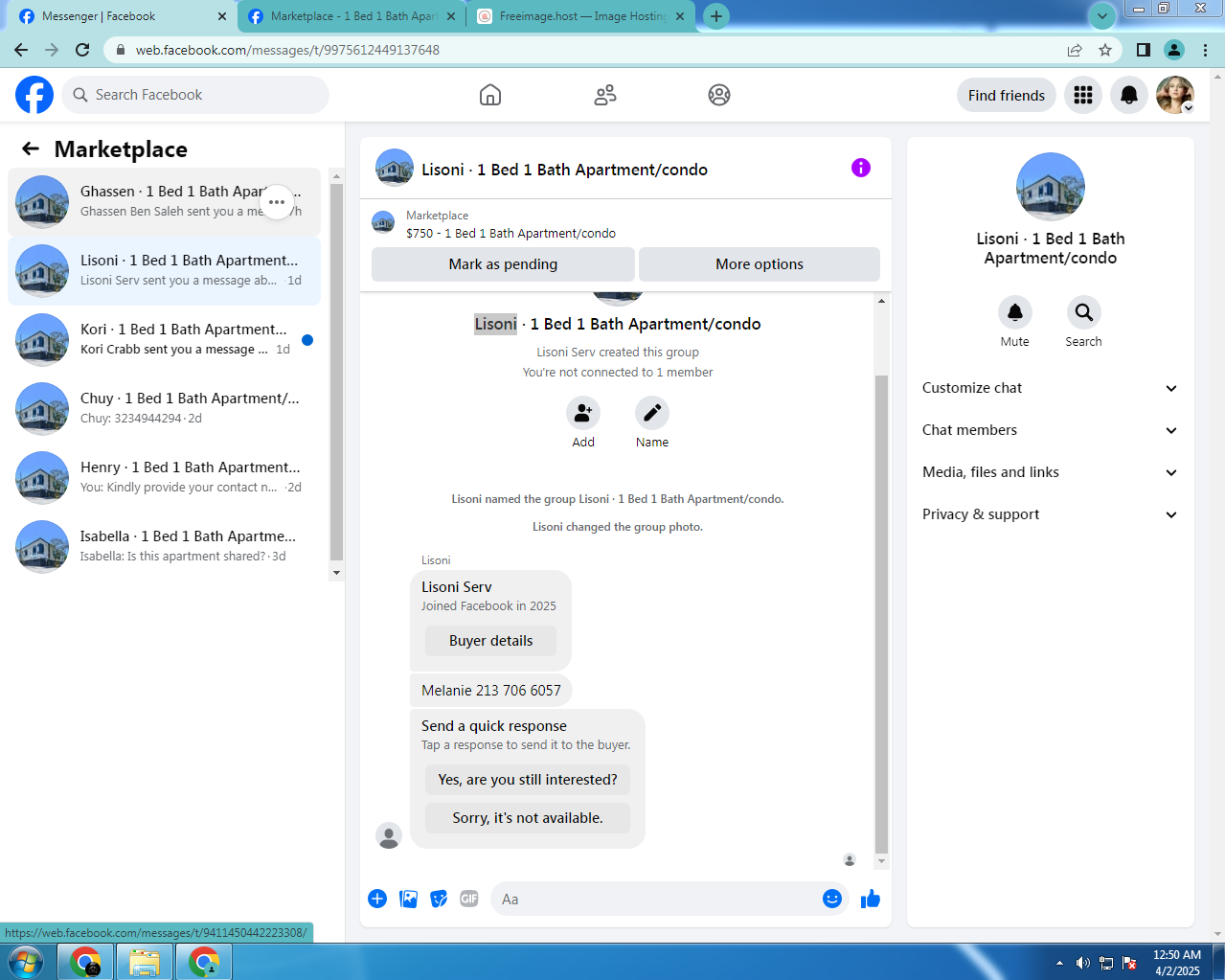
Task: Click the back arrow beside Marketplace heading
Action: click(31, 148)
